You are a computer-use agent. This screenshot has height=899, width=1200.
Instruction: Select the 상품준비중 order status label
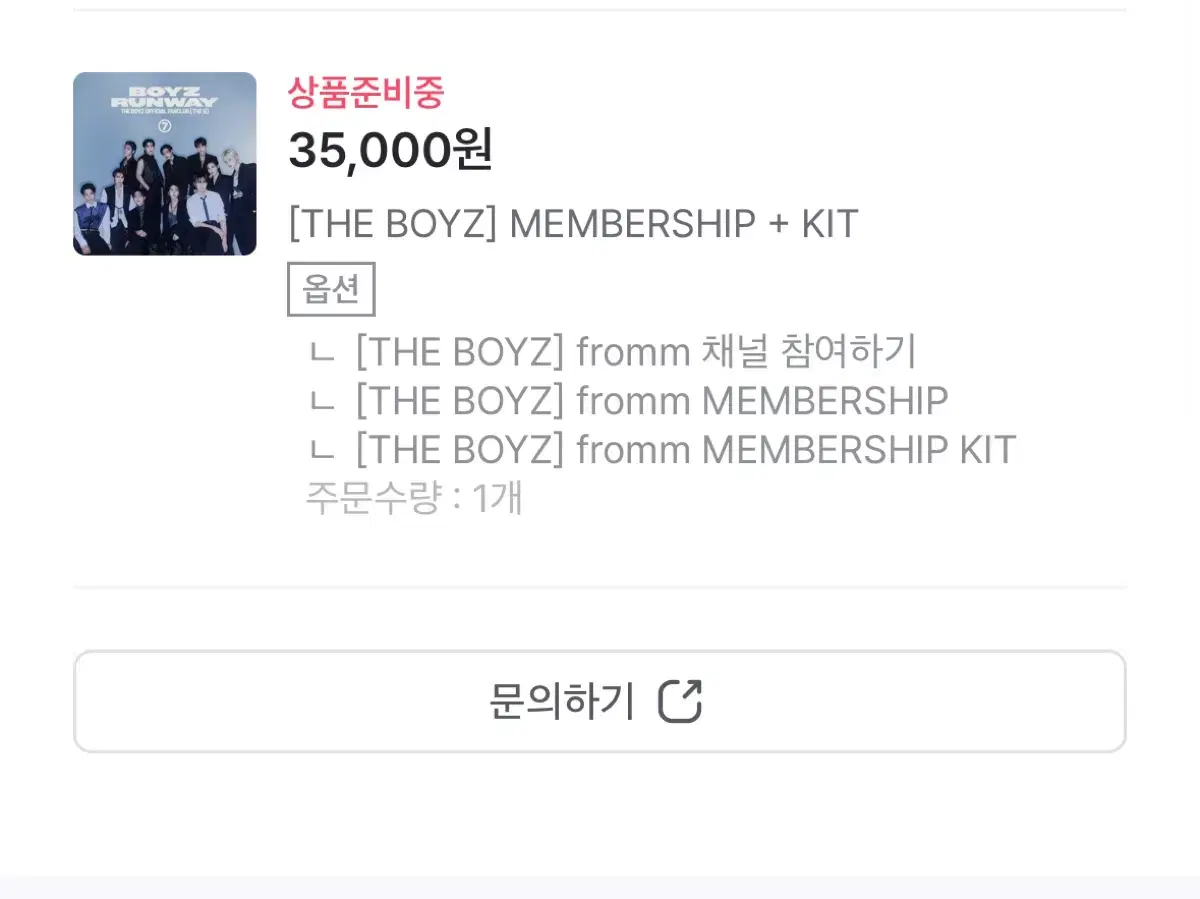(x=366, y=93)
